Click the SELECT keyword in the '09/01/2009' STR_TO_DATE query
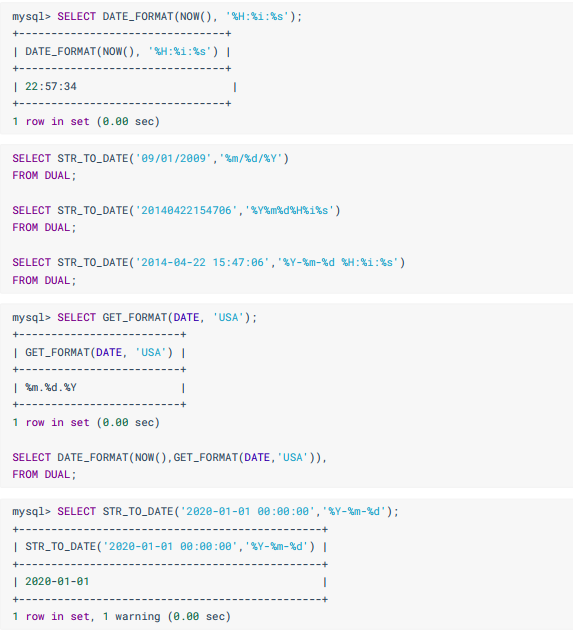Screen dimensions: 573x632 coord(31,158)
